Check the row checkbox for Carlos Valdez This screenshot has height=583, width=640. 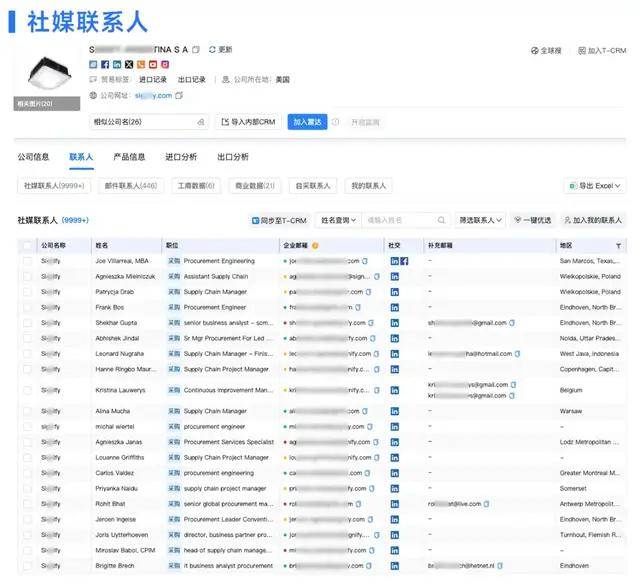pyautogui.click(x=27, y=473)
